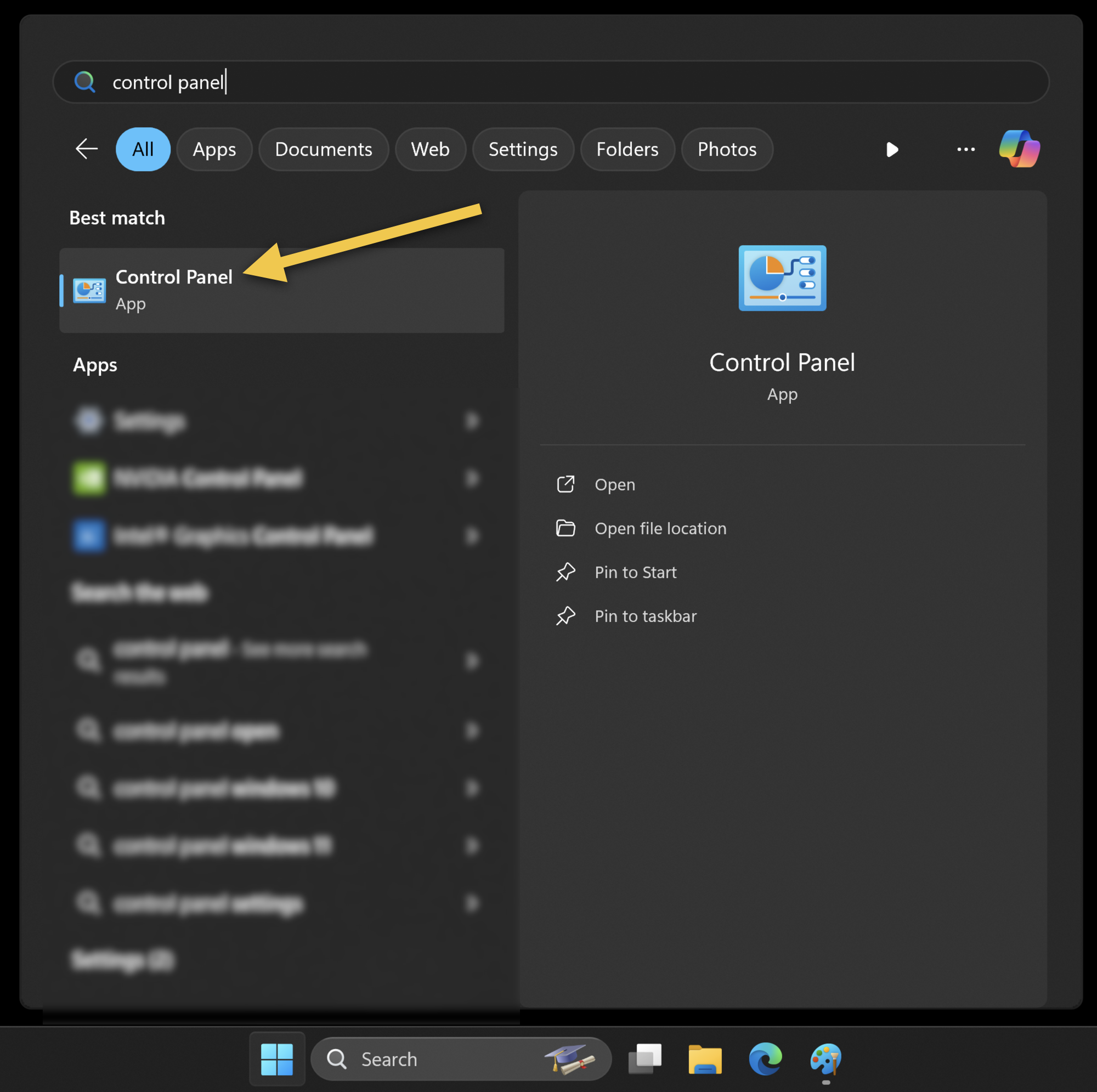Open the Paint app from the taskbar
This screenshot has height=1092, width=1097.
(825, 1059)
